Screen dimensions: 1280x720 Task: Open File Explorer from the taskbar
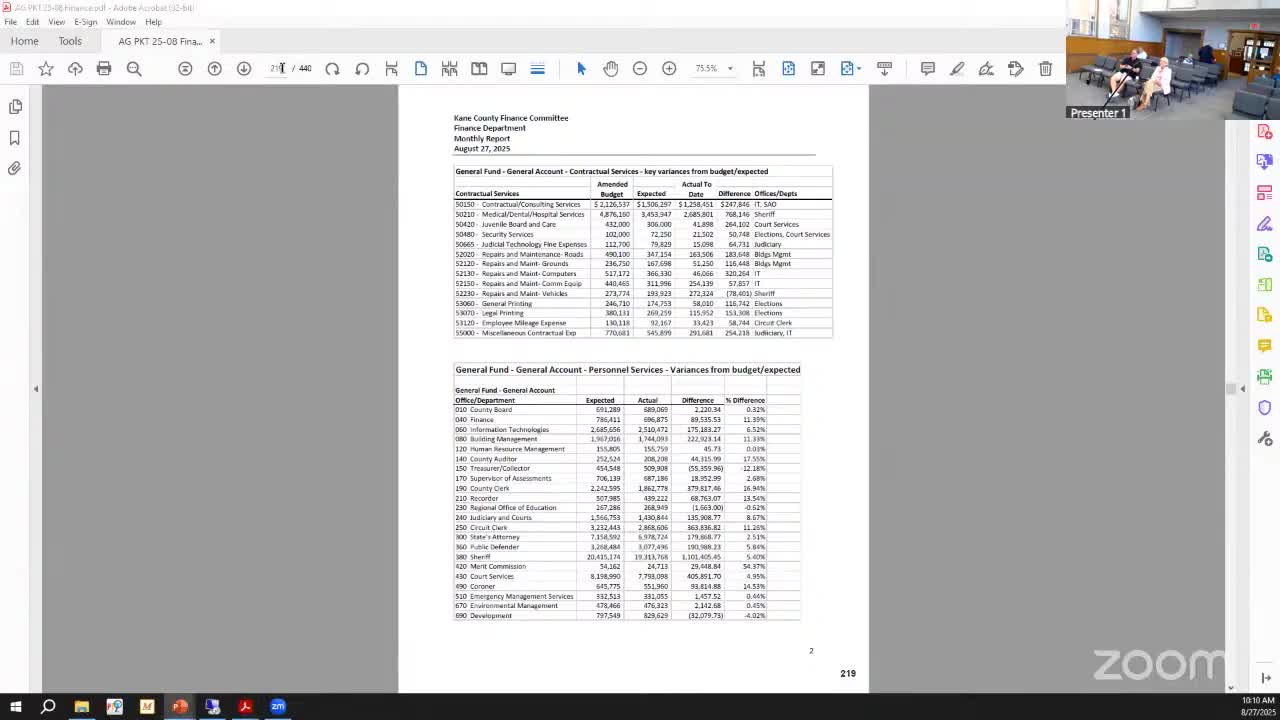[x=82, y=706]
